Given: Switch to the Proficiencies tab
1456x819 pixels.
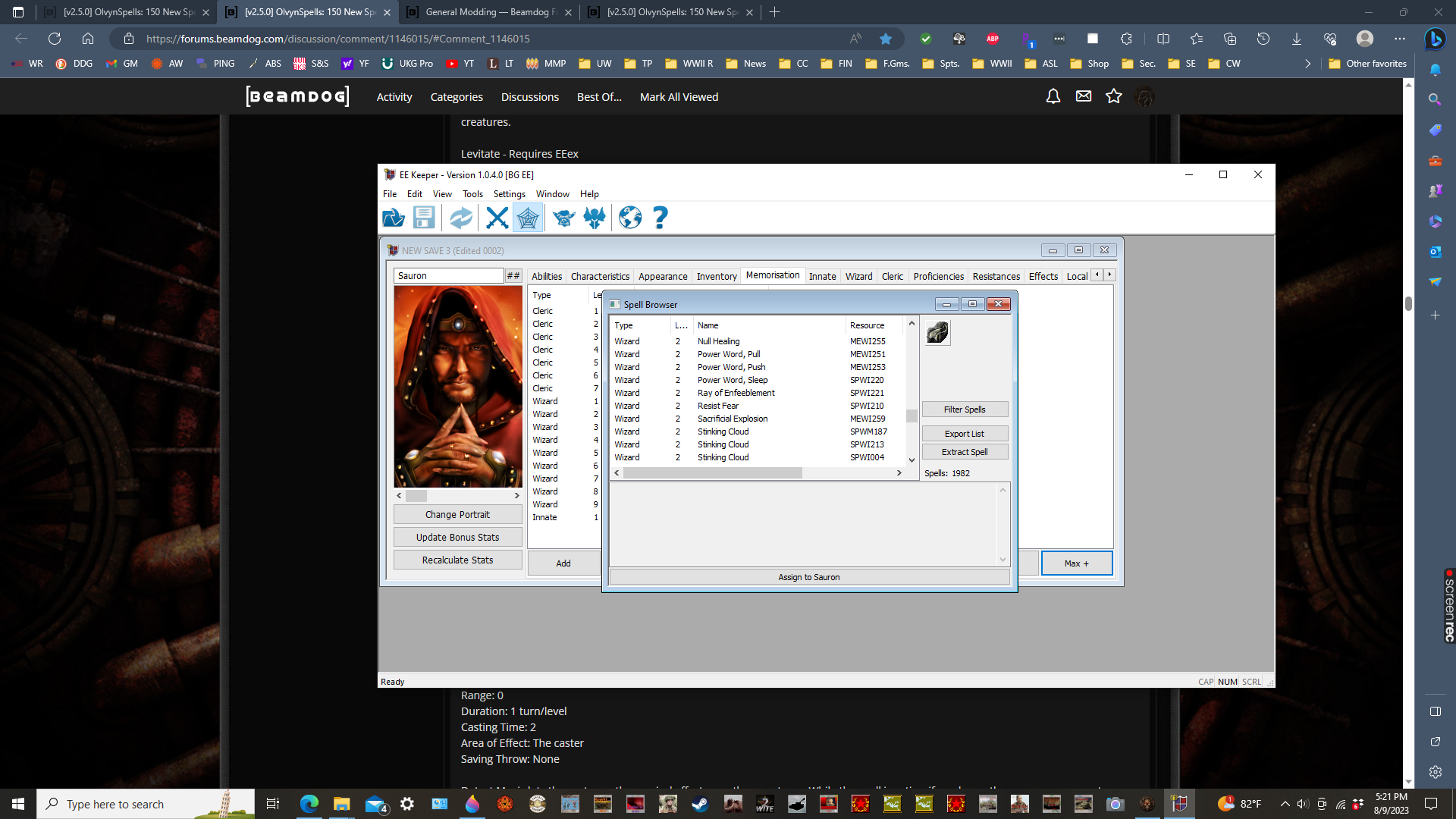Looking at the screenshot, I should [938, 276].
